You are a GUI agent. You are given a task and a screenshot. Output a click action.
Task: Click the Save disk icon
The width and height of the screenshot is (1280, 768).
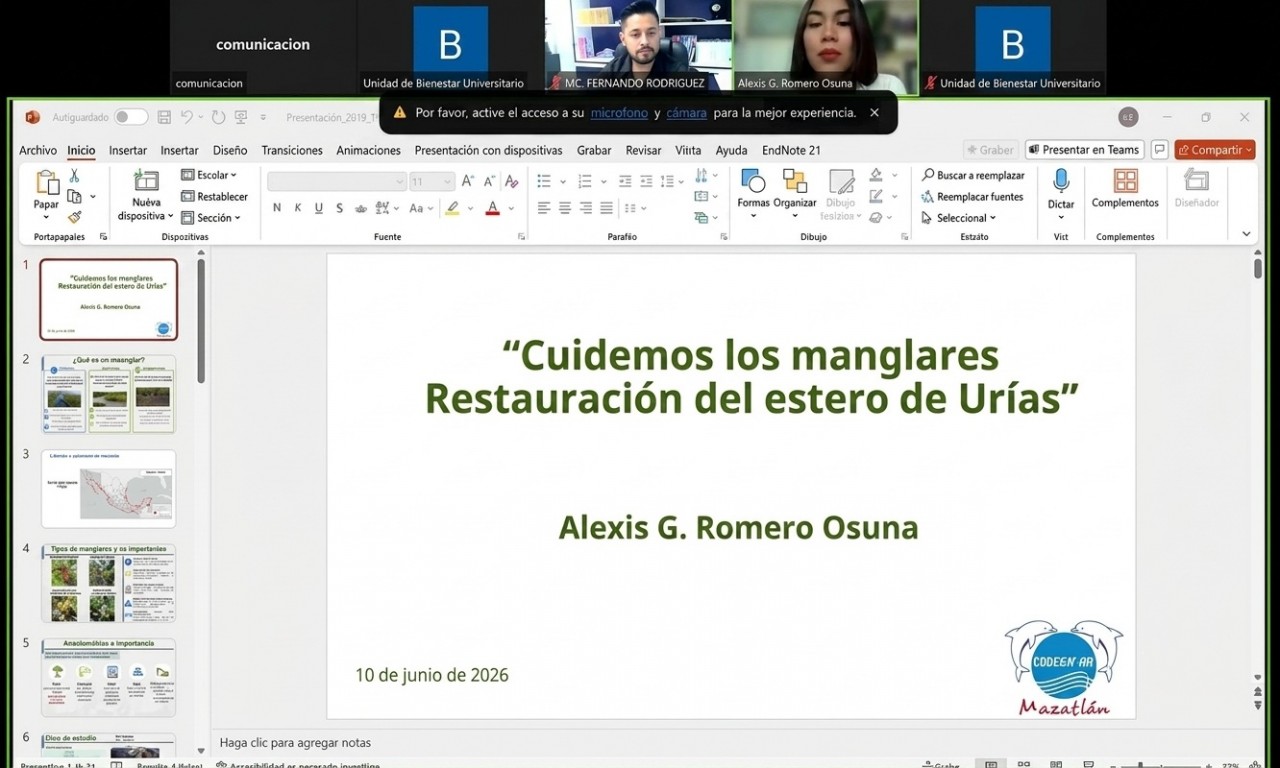(164, 117)
